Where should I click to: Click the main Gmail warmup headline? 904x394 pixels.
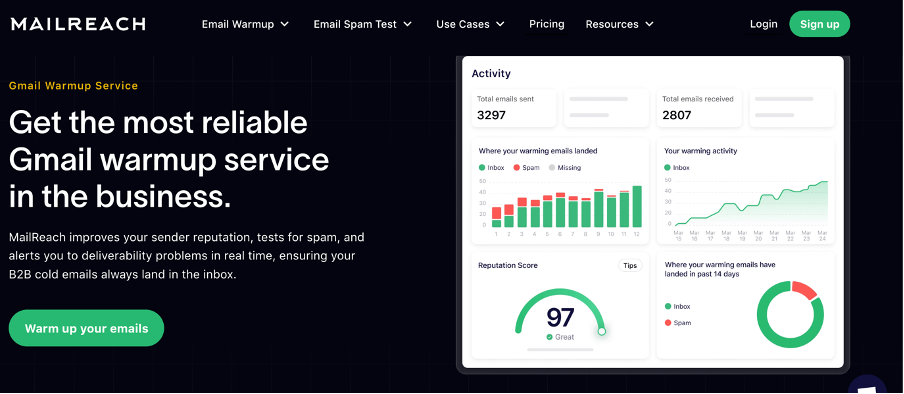click(x=169, y=160)
